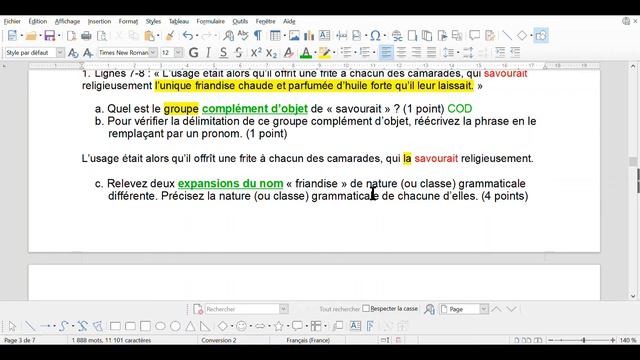Expand the numbered list options arrow

click(x=374, y=53)
